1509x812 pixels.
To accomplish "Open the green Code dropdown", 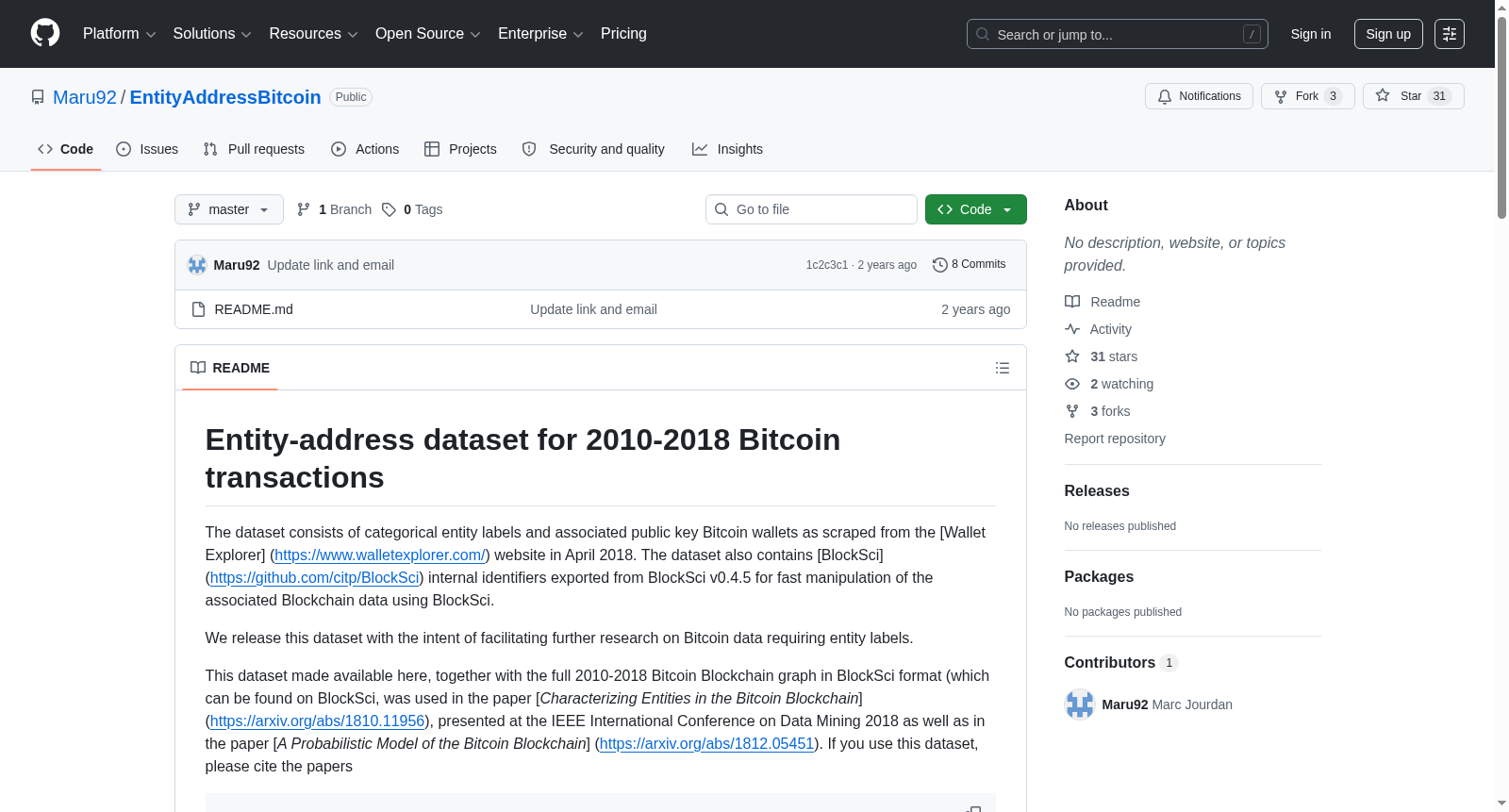I will coord(975,209).
